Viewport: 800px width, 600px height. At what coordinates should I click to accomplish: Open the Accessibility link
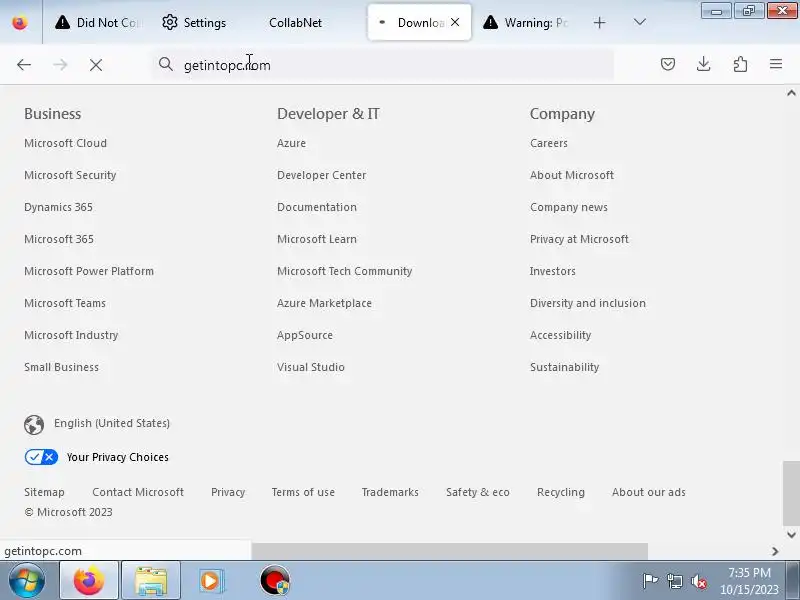coord(560,335)
